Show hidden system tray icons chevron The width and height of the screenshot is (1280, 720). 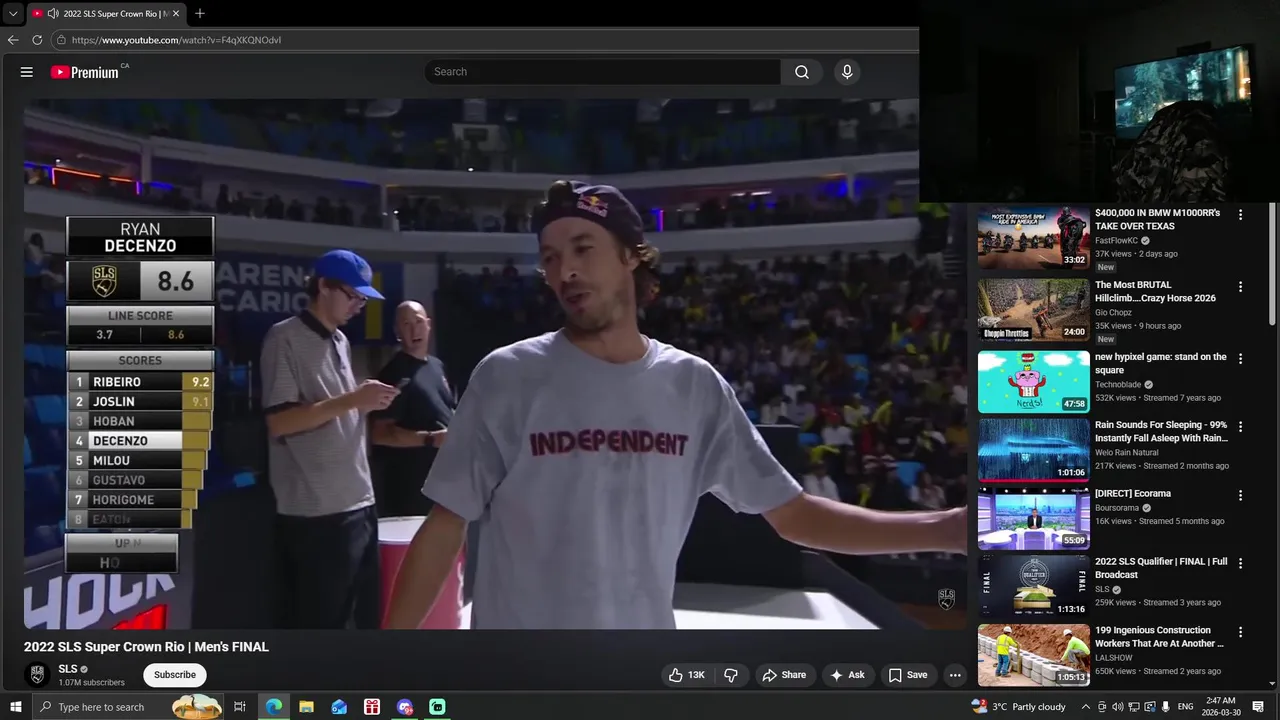(x=1086, y=707)
